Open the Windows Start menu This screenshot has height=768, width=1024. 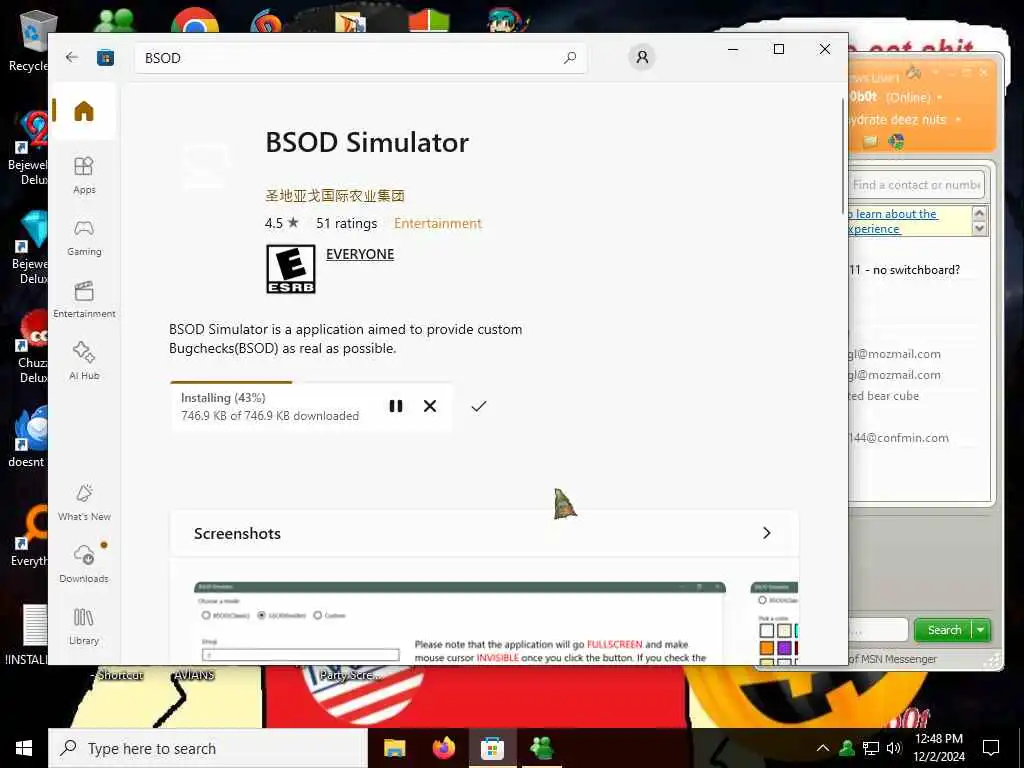pos(24,748)
